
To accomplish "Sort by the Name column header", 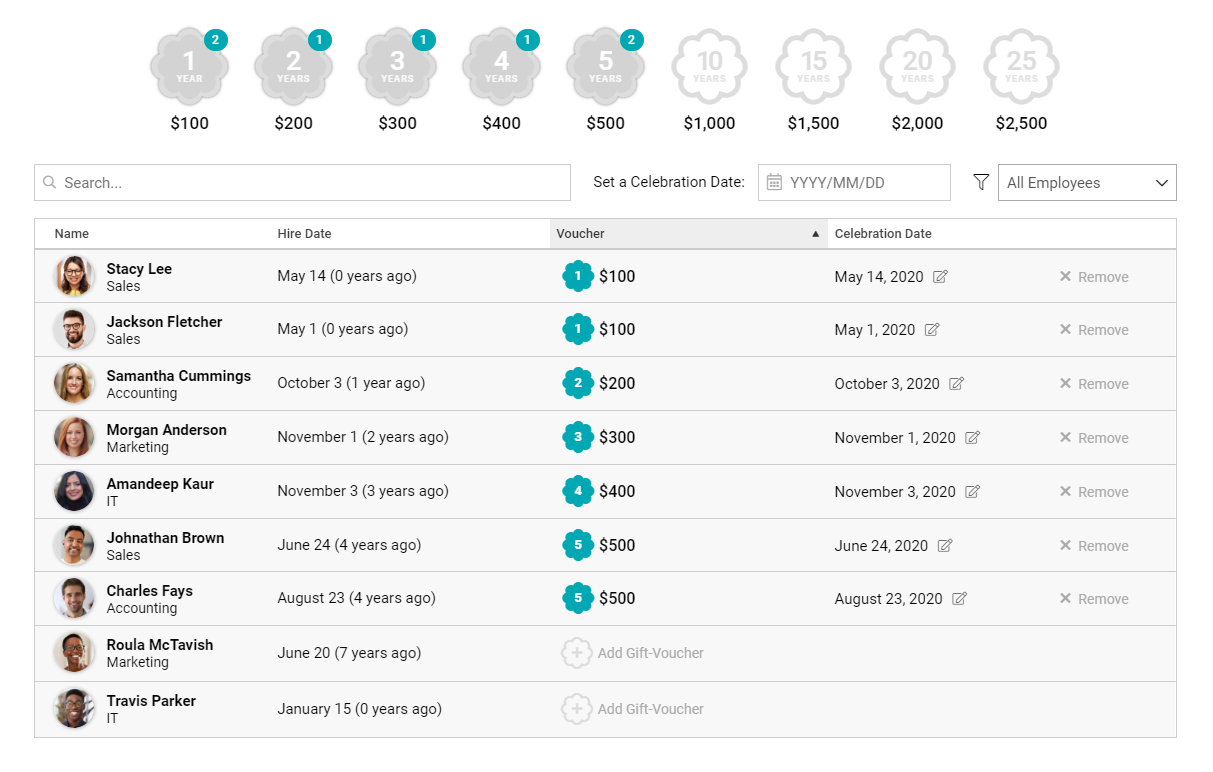I will click(x=72, y=234).
